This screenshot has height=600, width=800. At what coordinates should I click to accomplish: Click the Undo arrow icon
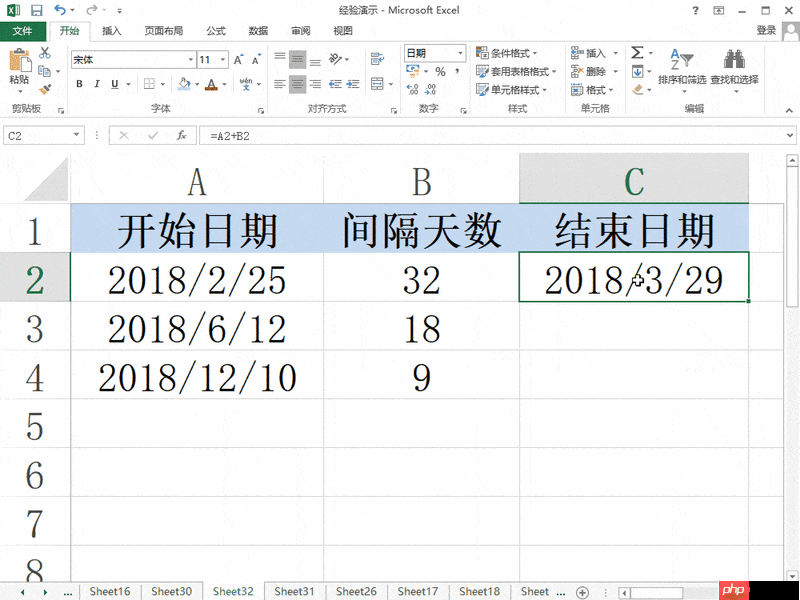coord(60,10)
